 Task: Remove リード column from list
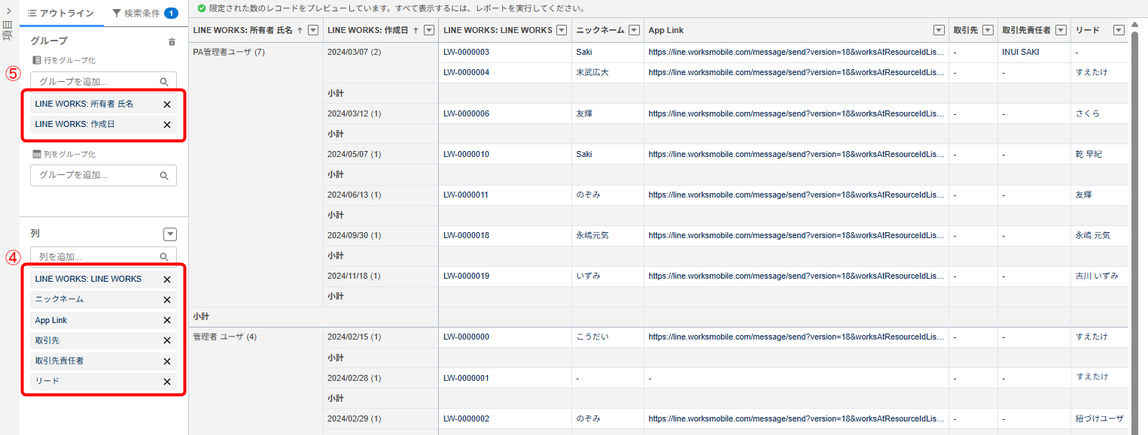coord(167,382)
